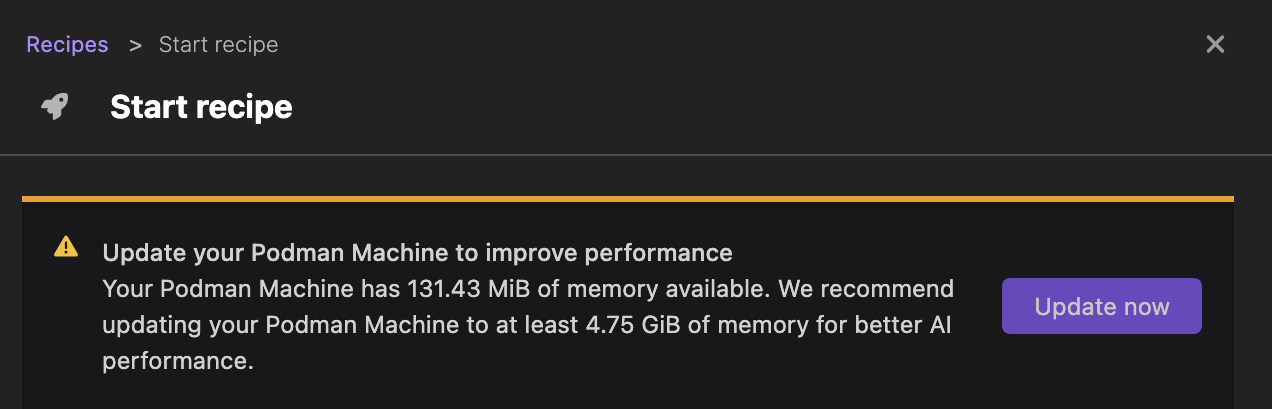The image size is (1272, 409).
Task: Click the Start recipe page heading
Action: coord(201,107)
